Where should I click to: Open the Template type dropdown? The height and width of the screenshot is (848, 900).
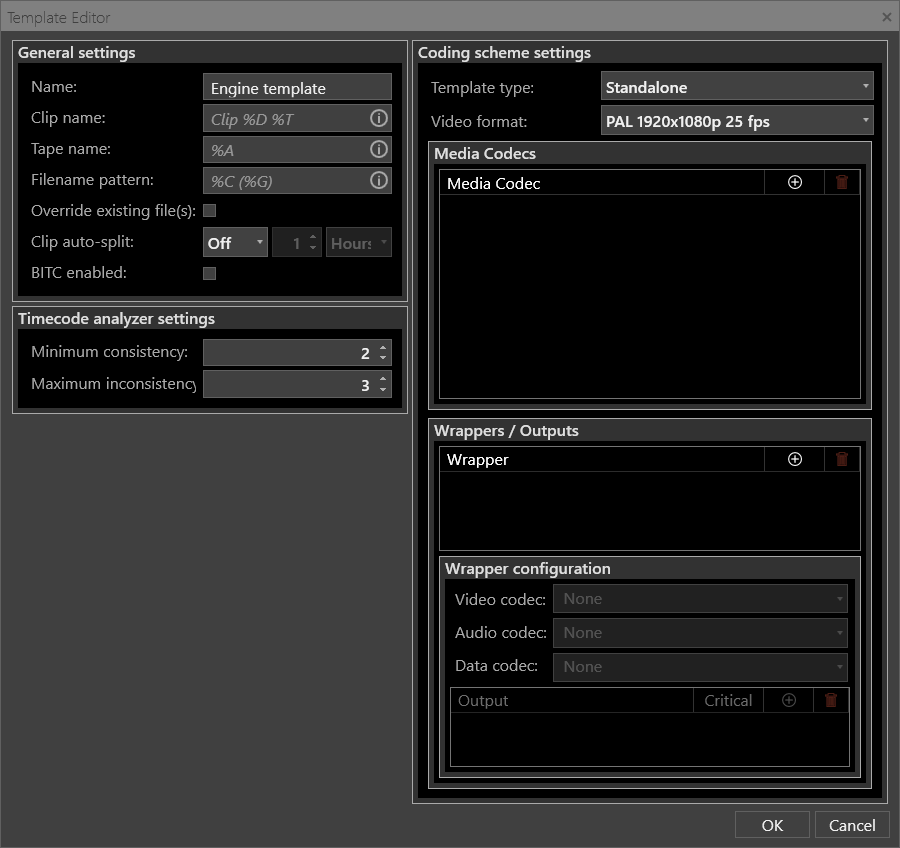(x=737, y=86)
